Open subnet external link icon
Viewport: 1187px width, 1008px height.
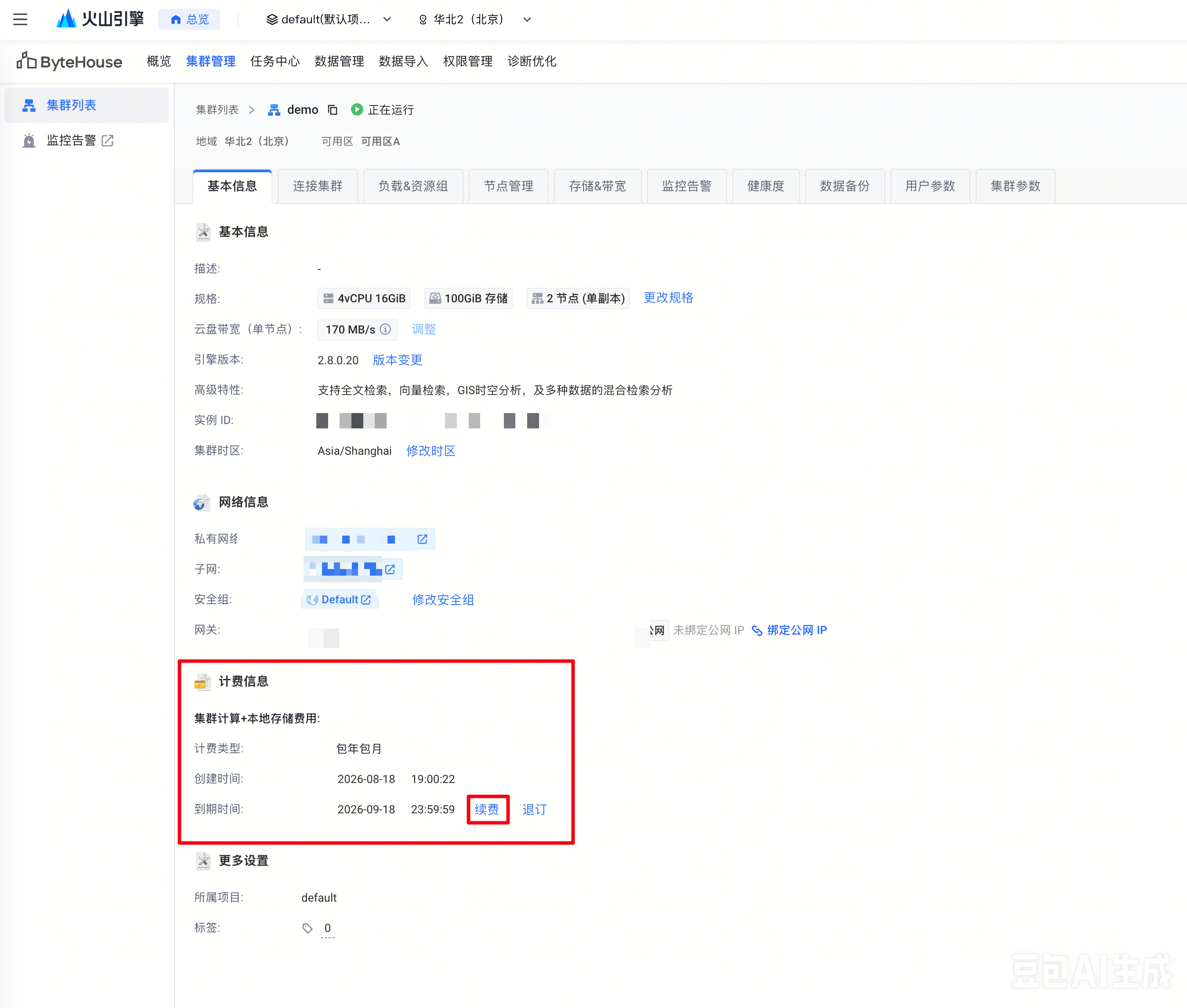pos(390,569)
